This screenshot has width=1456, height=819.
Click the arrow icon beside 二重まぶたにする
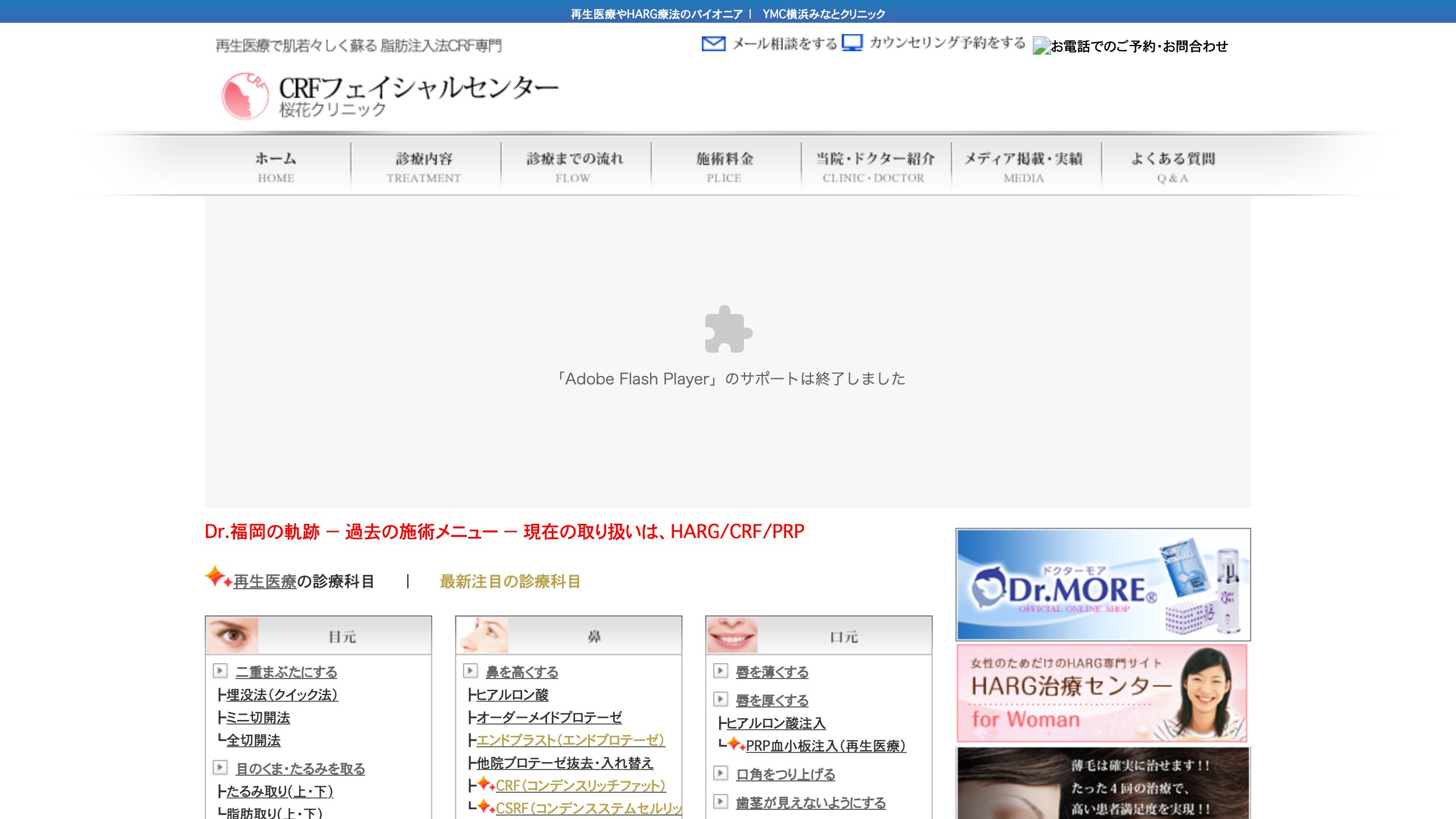tap(220, 671)
